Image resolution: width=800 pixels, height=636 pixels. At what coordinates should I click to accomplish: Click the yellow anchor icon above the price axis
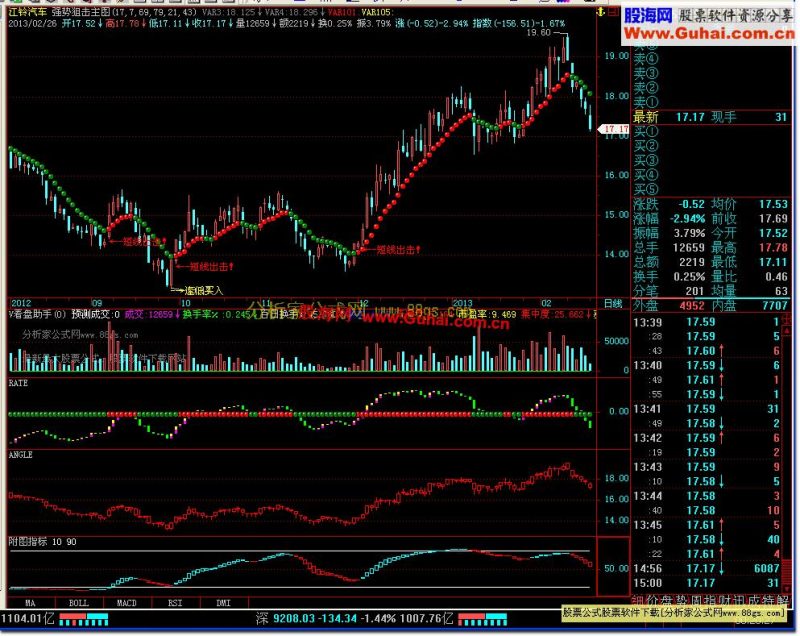(602, 12)
